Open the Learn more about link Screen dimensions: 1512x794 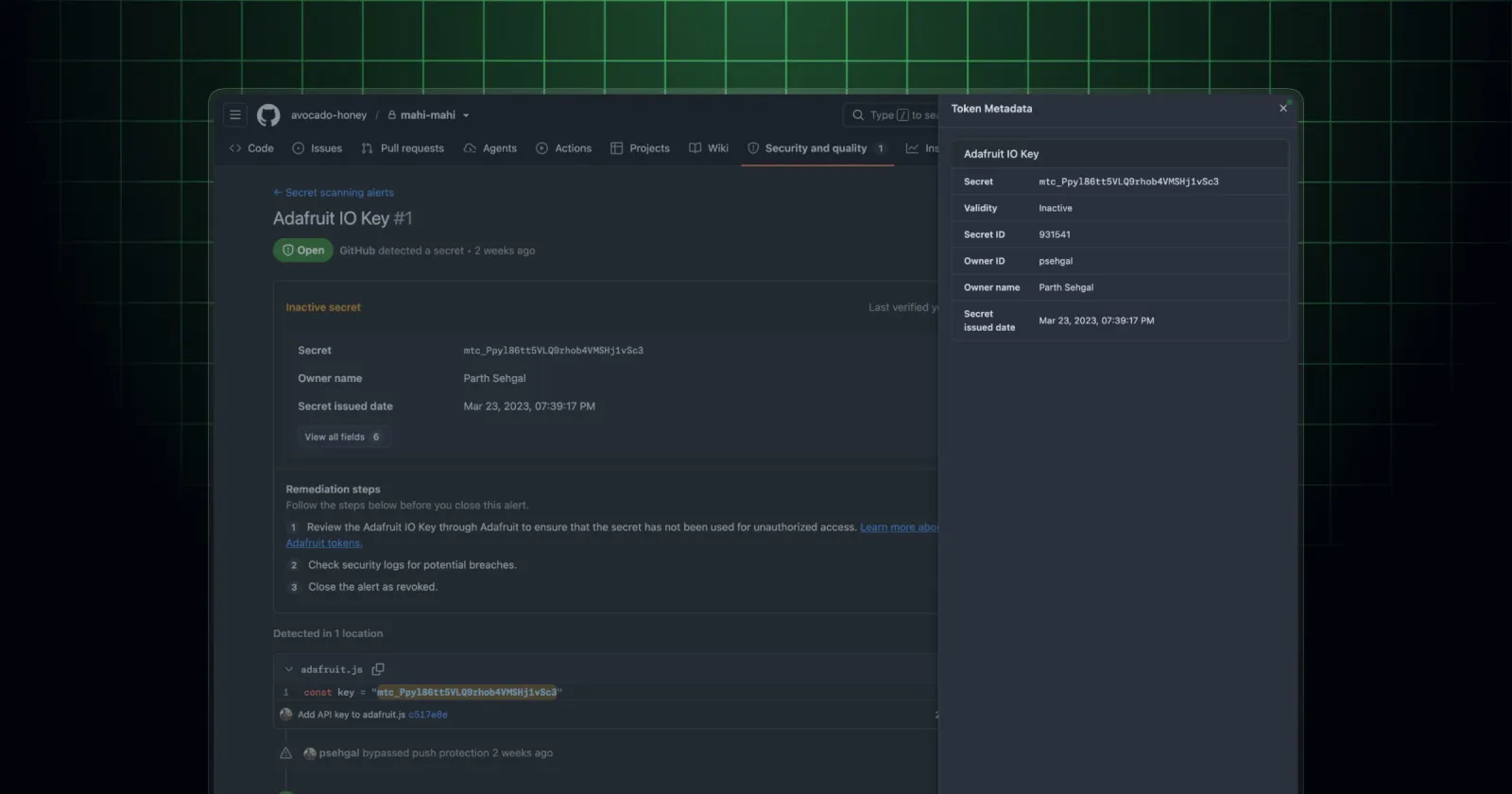[x=899, y=527]
